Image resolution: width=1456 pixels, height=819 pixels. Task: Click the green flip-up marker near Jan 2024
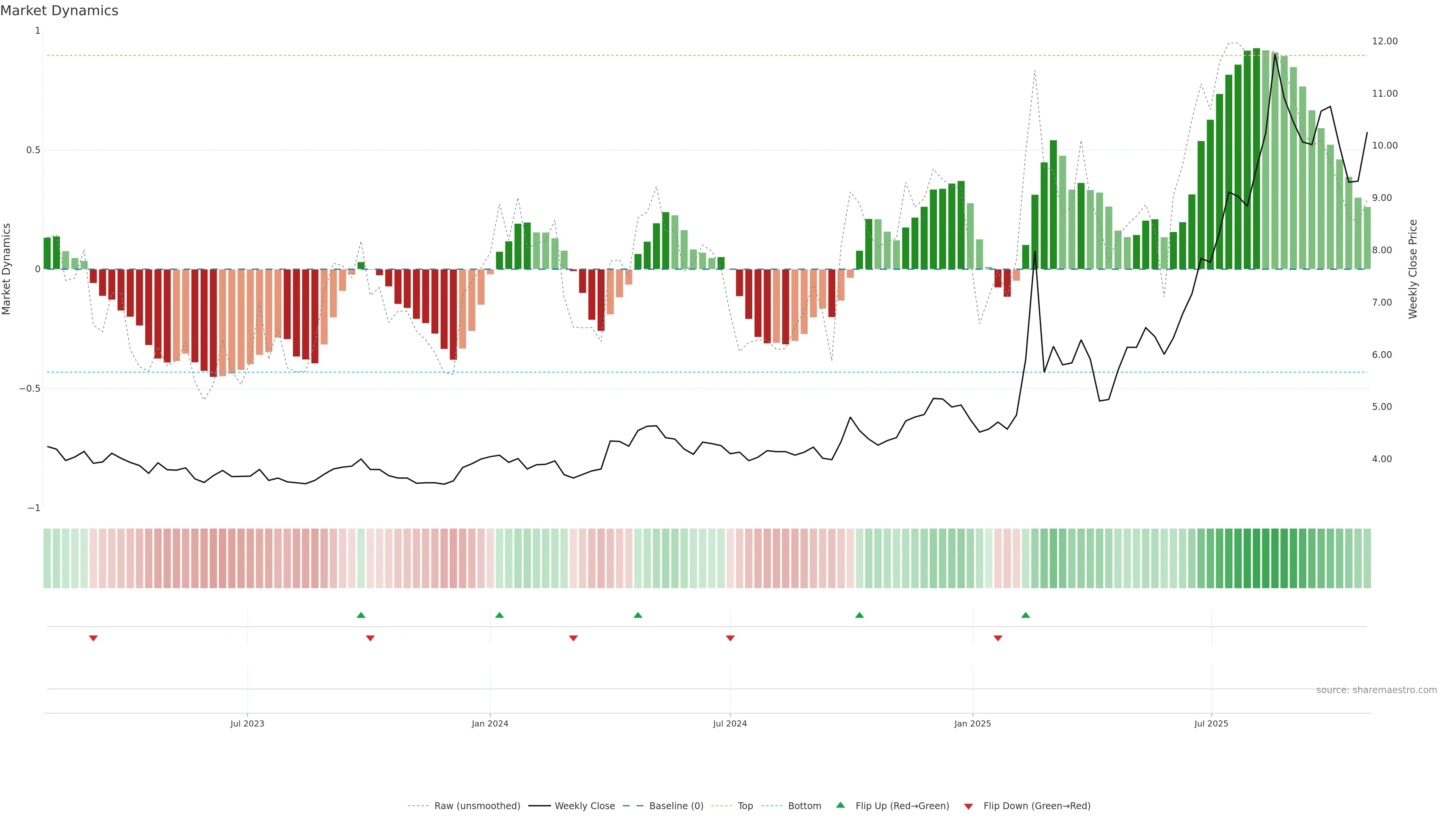click(x=499, y=615)
